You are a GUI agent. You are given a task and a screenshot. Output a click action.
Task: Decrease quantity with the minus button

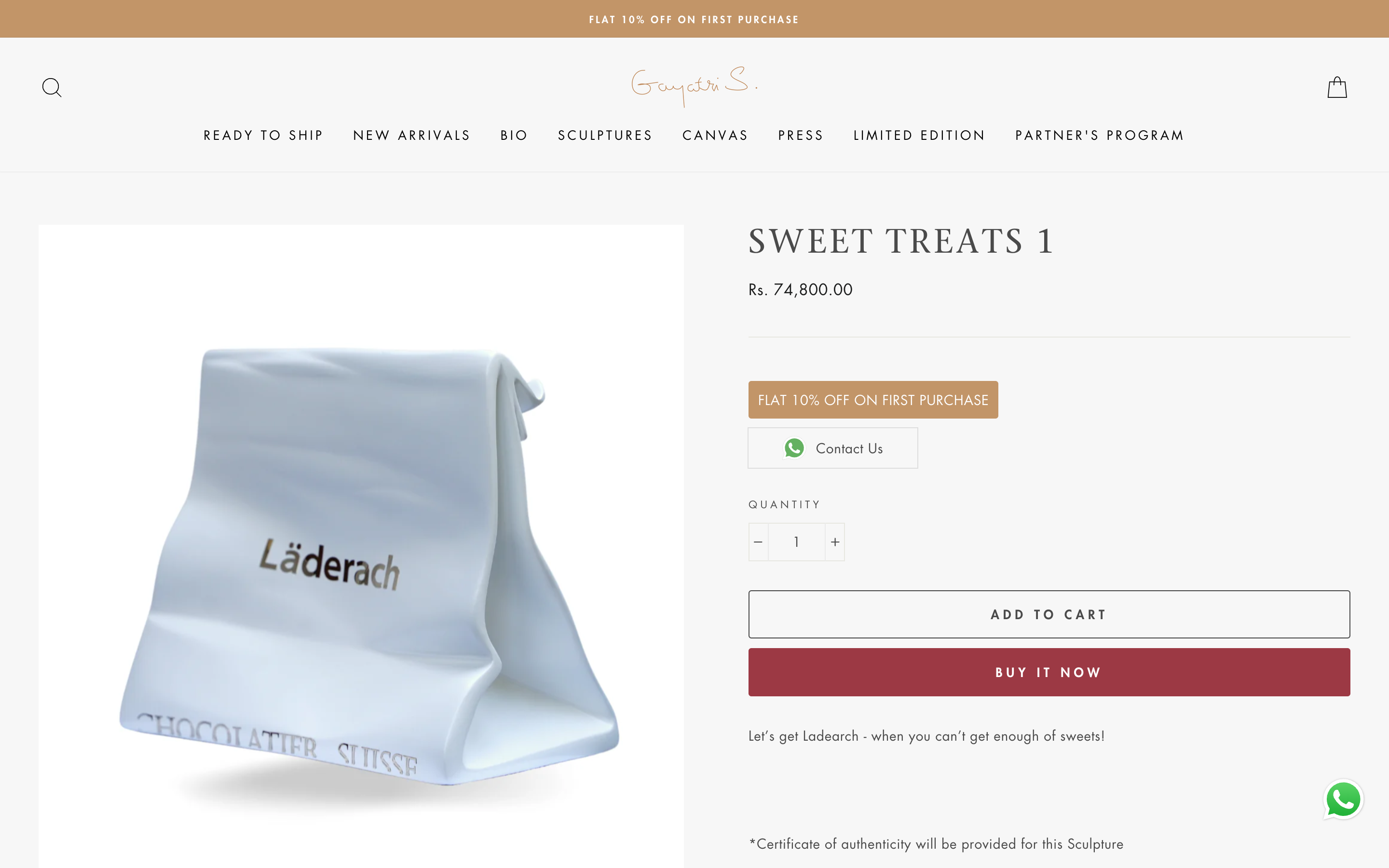[758, 542]
